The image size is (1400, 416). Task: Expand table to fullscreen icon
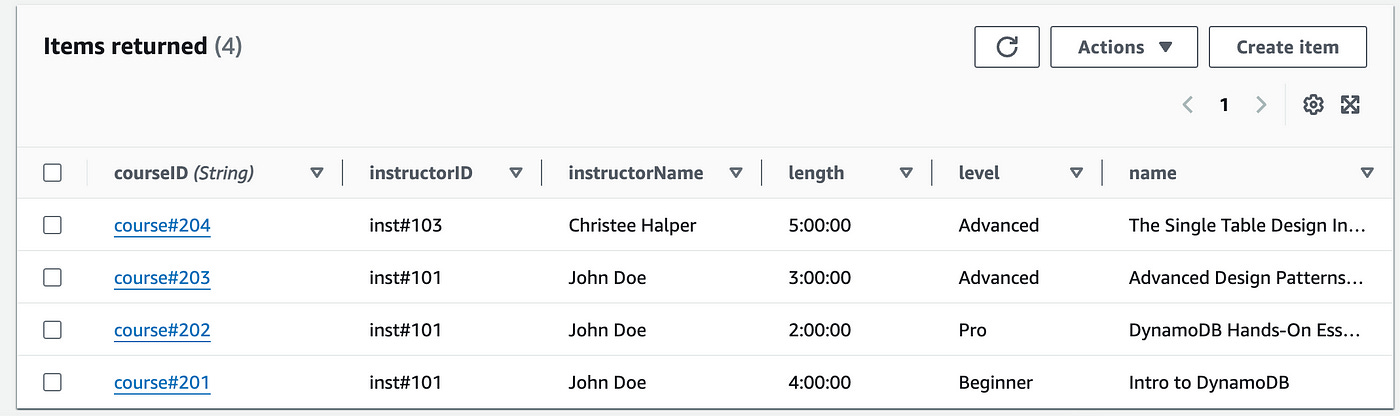1350,105
